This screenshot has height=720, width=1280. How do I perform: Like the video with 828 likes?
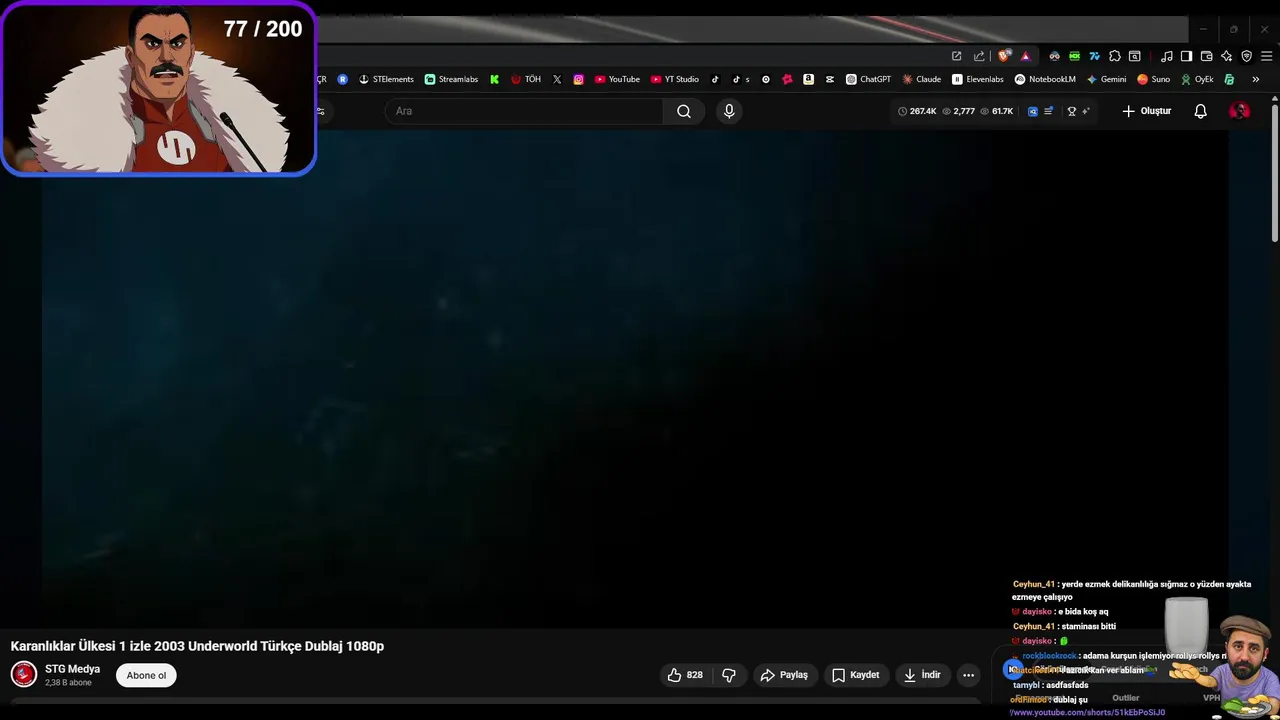pyautogui.click(x=685, y=675)
